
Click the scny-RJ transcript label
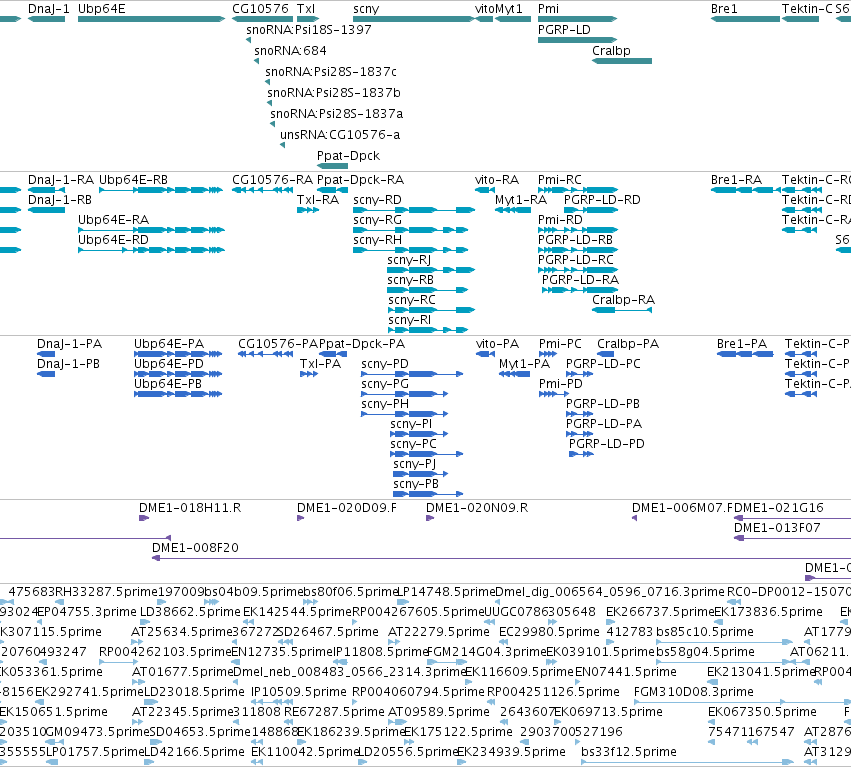409,260
